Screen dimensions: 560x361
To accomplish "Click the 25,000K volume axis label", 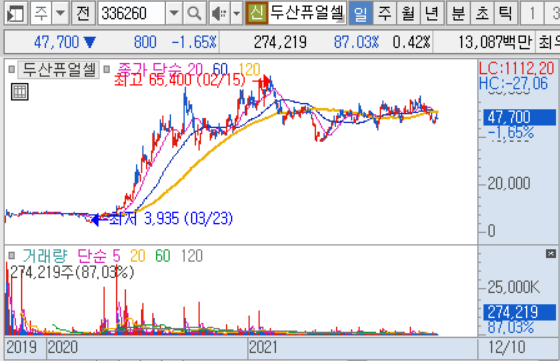I will tap(514, 287).
